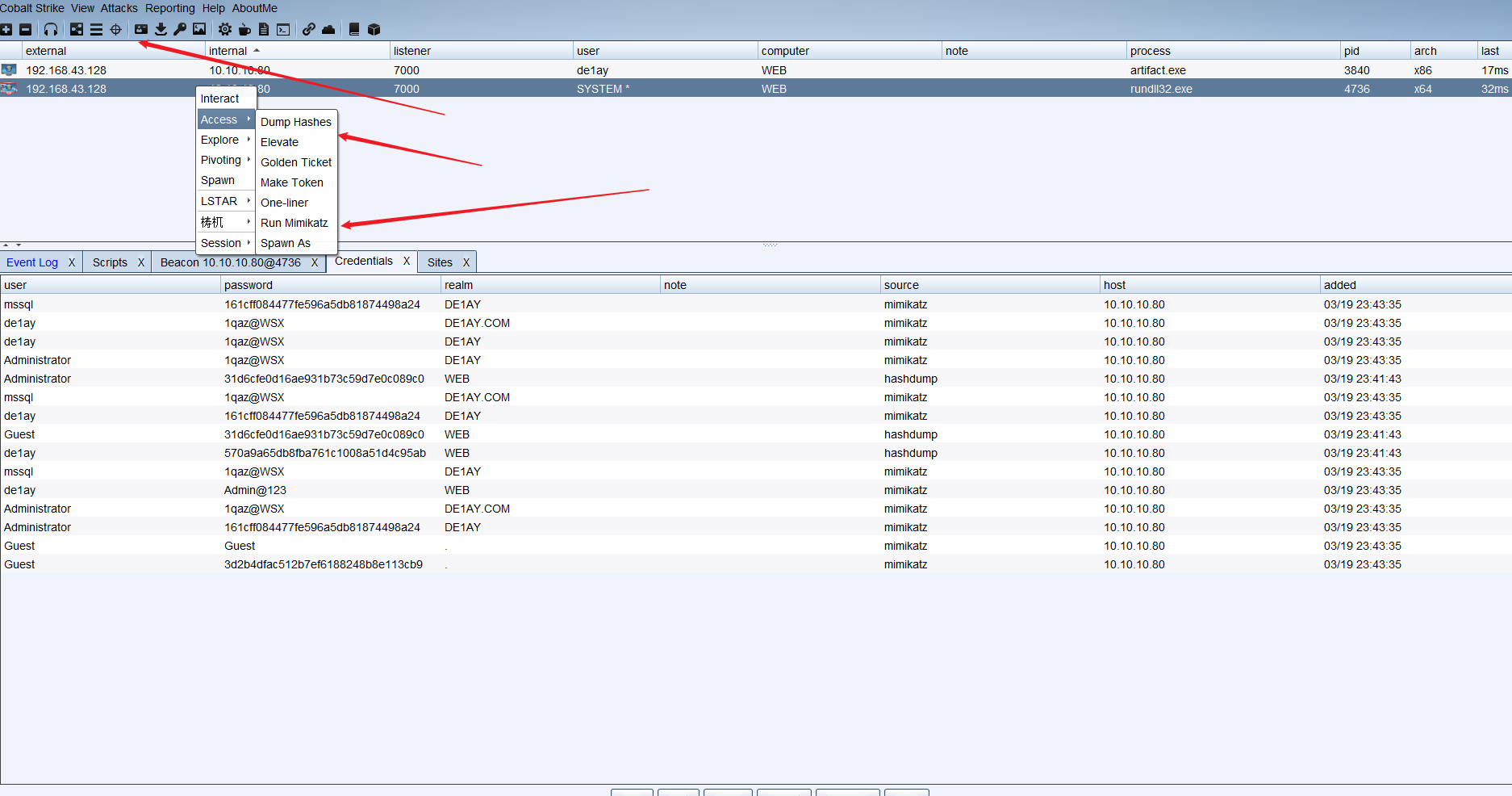Expand the Explore submenu
Screen dimensions: 1512x796
tap(226, 140)
